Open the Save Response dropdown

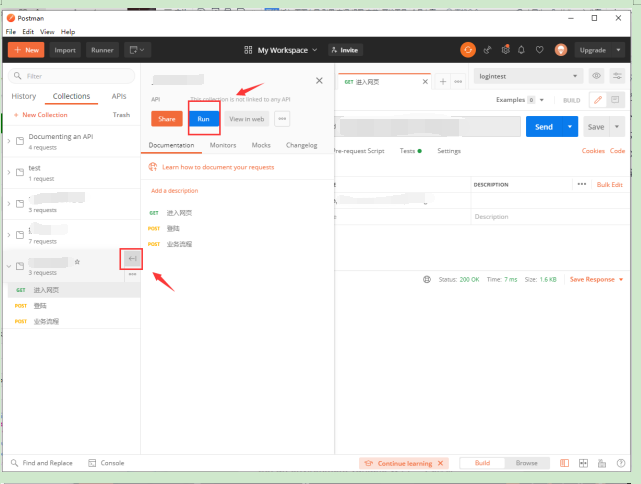pyautogui.click(x=596, y=280)
